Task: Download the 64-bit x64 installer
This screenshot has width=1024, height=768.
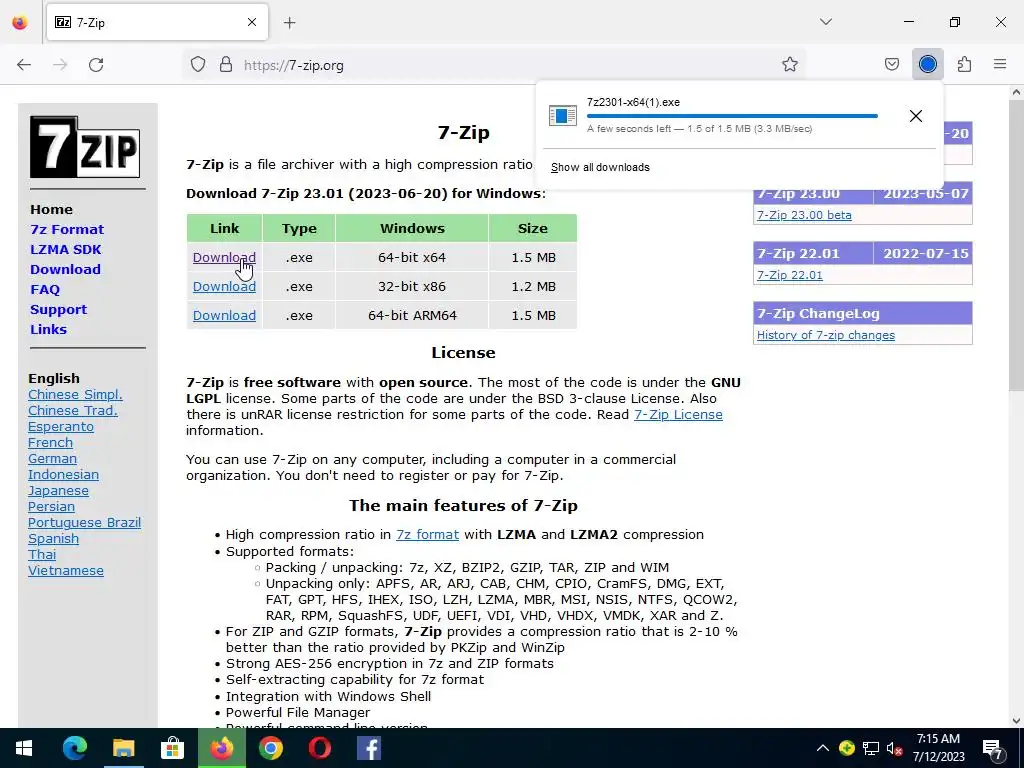Action: [x=224, y=257]
